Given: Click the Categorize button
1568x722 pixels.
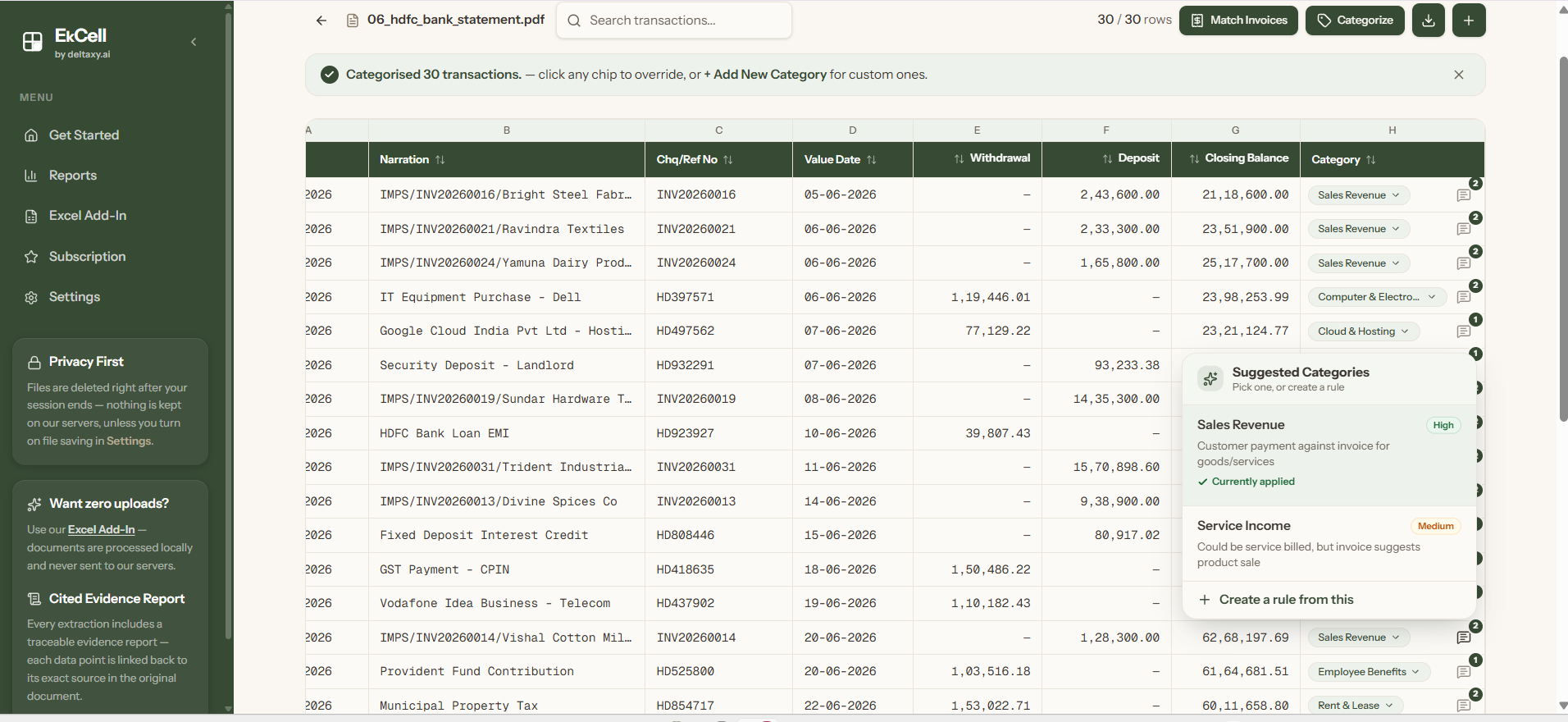Looking at the screenshot, I should pos(1355,21).
